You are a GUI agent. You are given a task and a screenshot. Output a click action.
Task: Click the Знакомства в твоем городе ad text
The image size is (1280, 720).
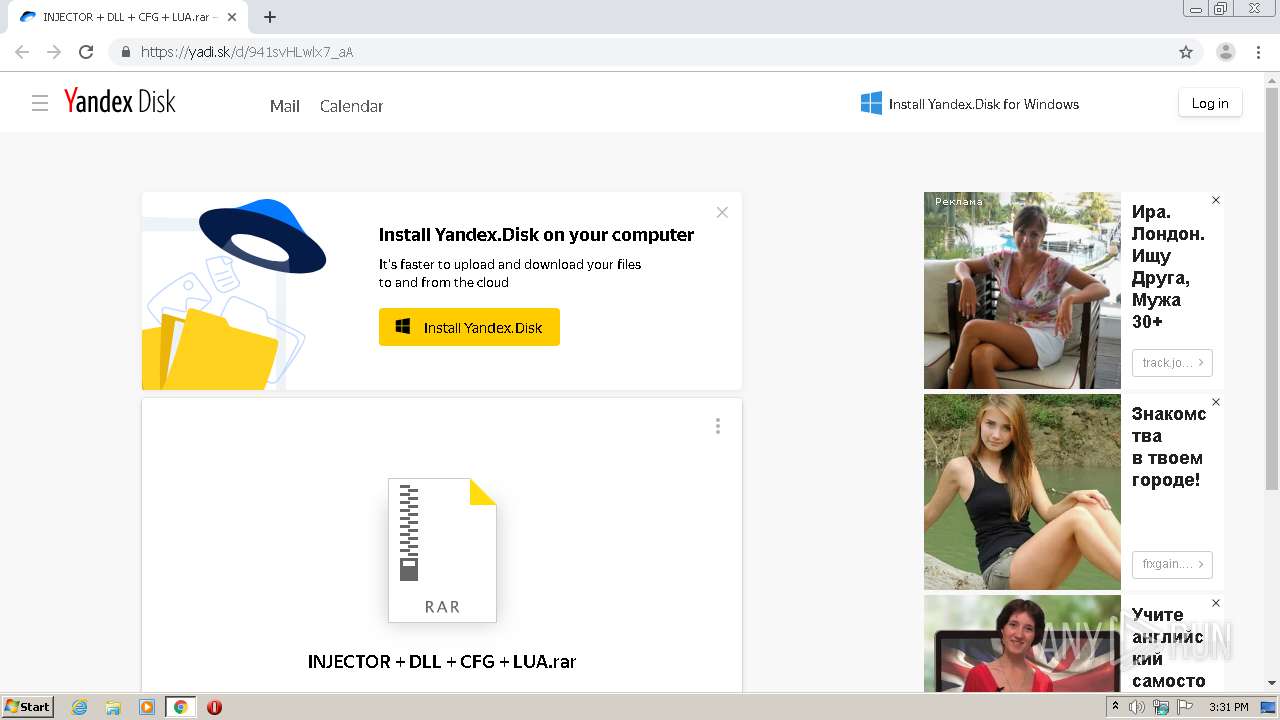pos(1169,447)
